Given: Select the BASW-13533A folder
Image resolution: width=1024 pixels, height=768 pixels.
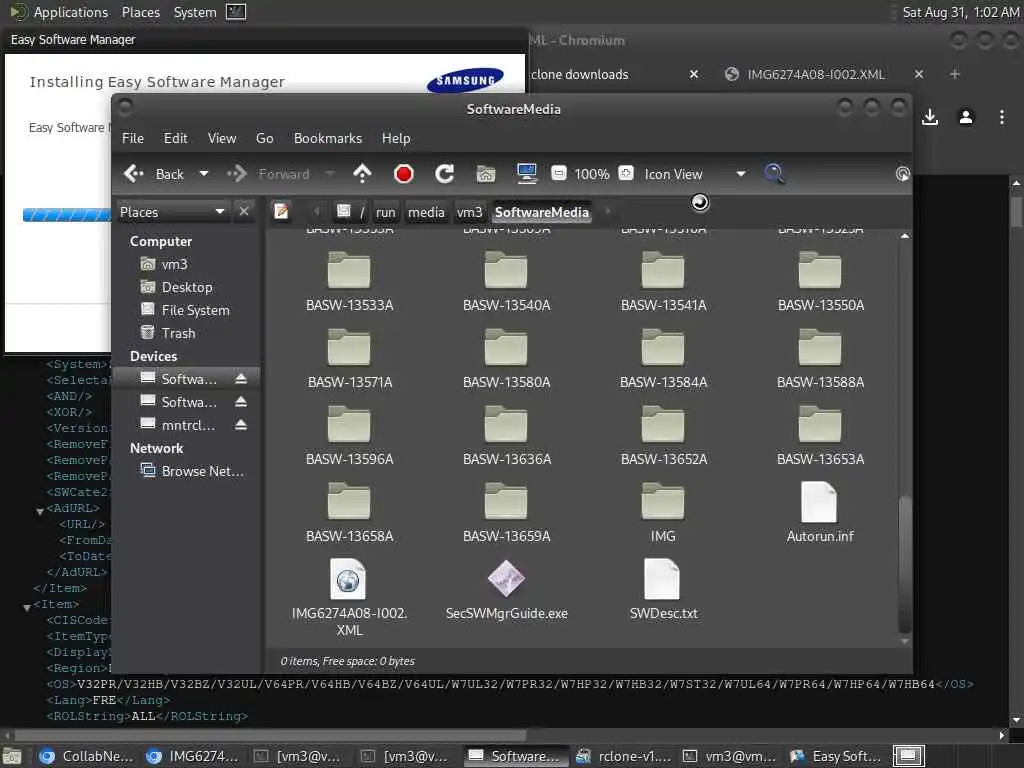Looking at the screenshot, I should pos(349,282).
